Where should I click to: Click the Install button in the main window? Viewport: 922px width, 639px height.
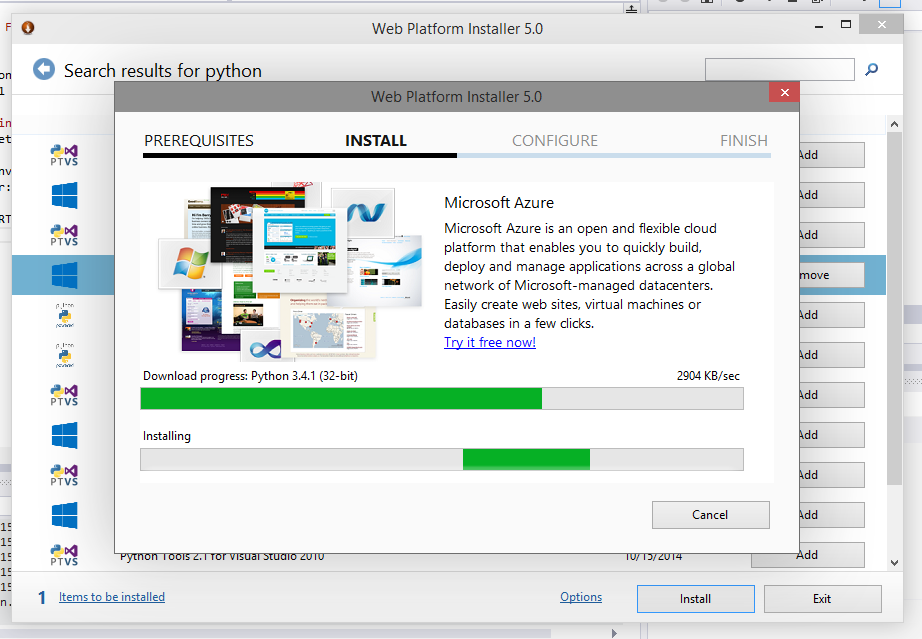pos(696,598)
